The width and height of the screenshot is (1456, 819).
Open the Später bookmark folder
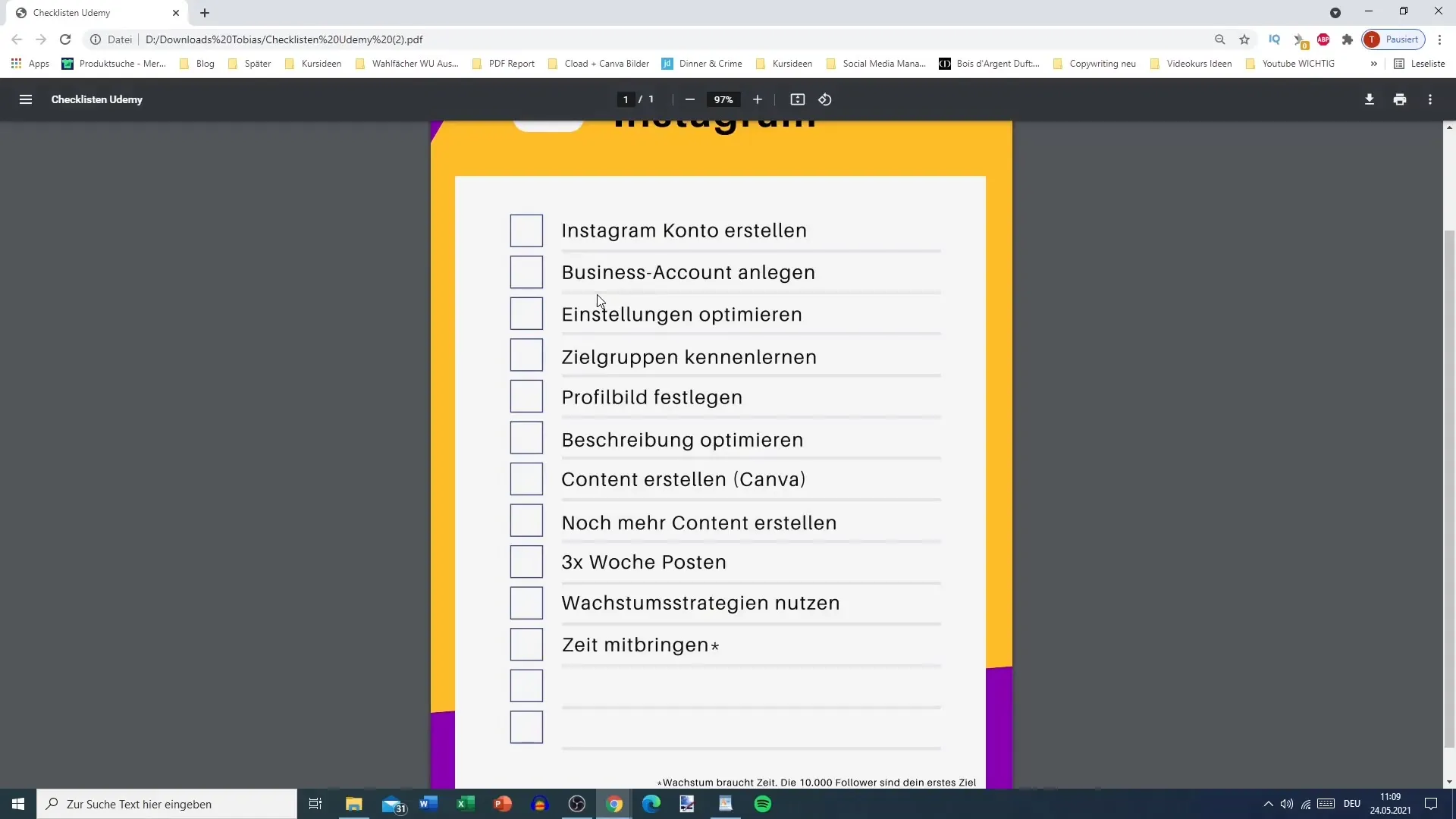click(249, 64)
